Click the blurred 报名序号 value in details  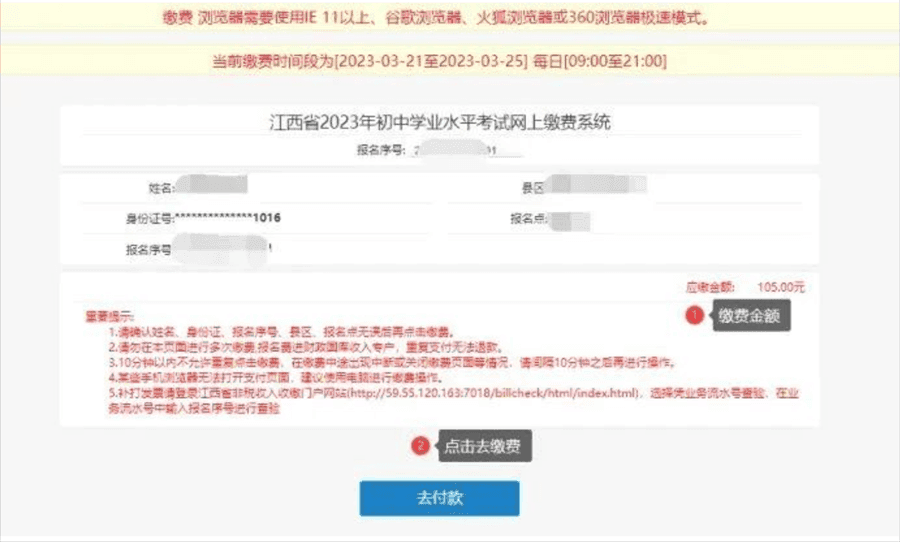[220, 249]
